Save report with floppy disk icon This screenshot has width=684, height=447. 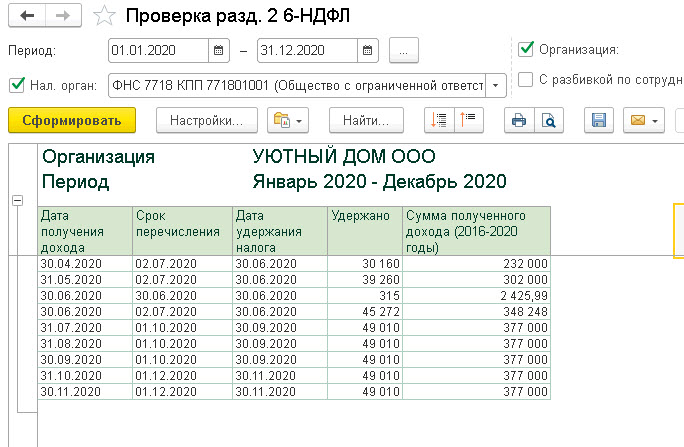(599, 120)
